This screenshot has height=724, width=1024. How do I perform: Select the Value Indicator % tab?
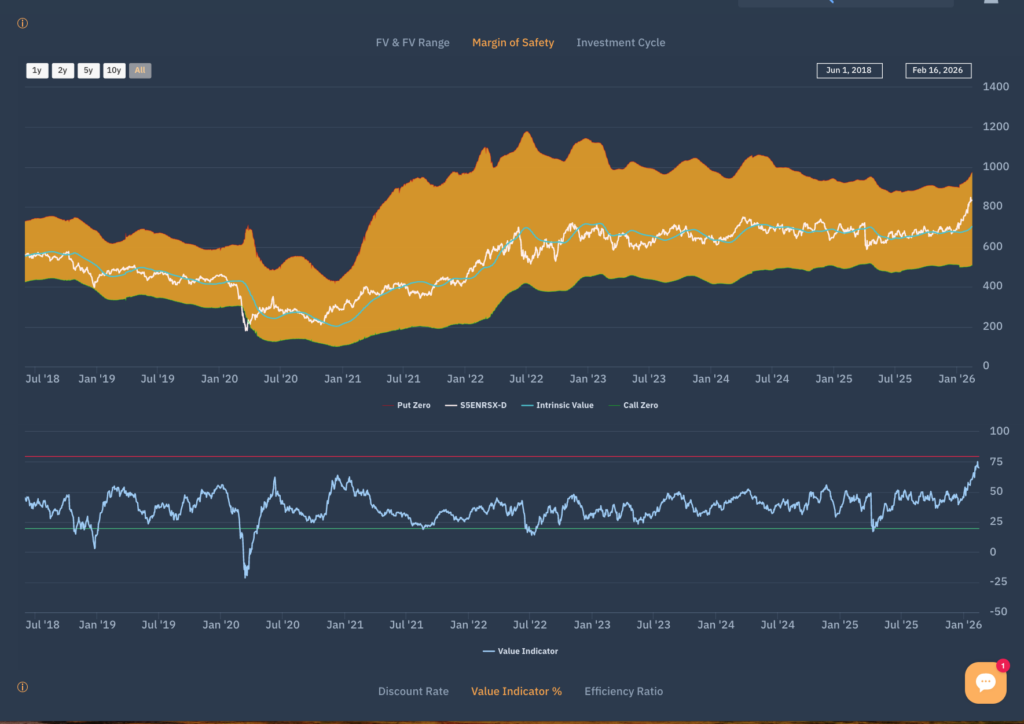click(x=516, y=691)
